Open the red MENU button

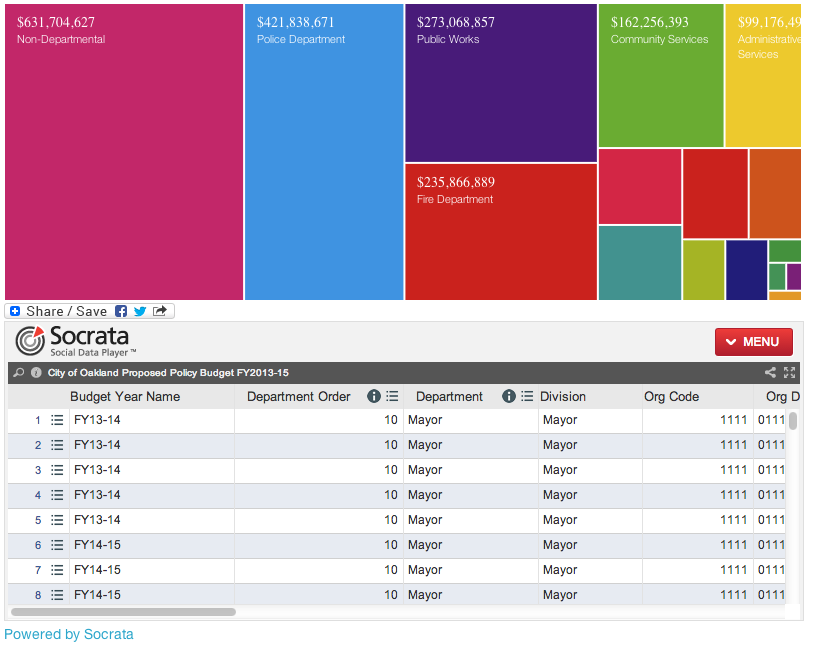pos(753,342)
